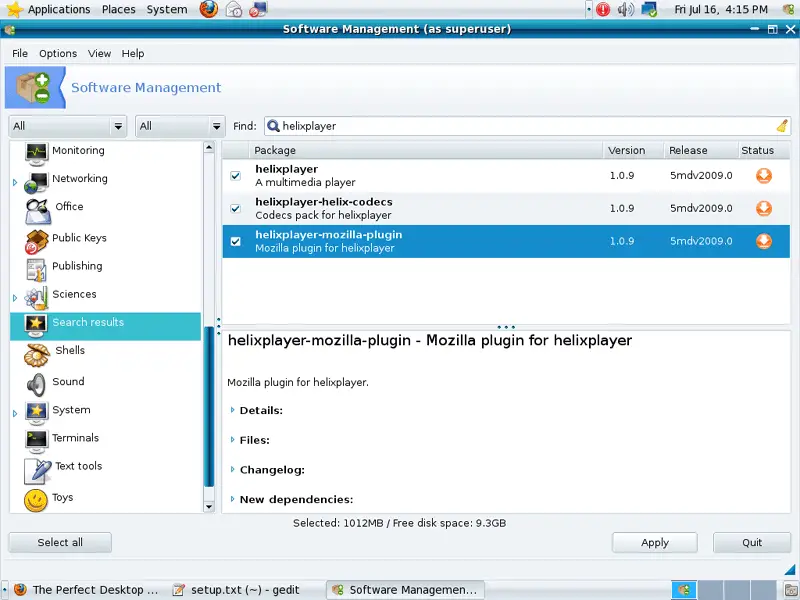Click the Apply button

(655, 542)
